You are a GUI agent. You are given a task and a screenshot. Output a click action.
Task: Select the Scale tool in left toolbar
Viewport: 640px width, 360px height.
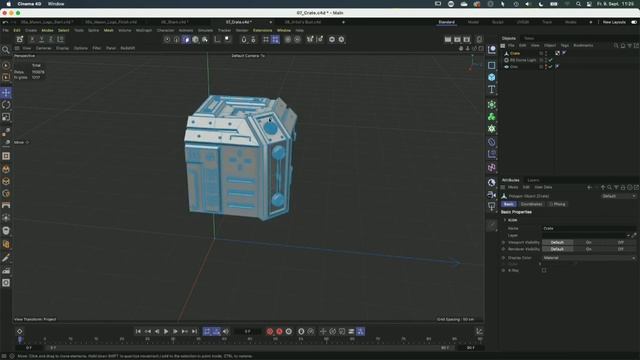click(6, 117)
